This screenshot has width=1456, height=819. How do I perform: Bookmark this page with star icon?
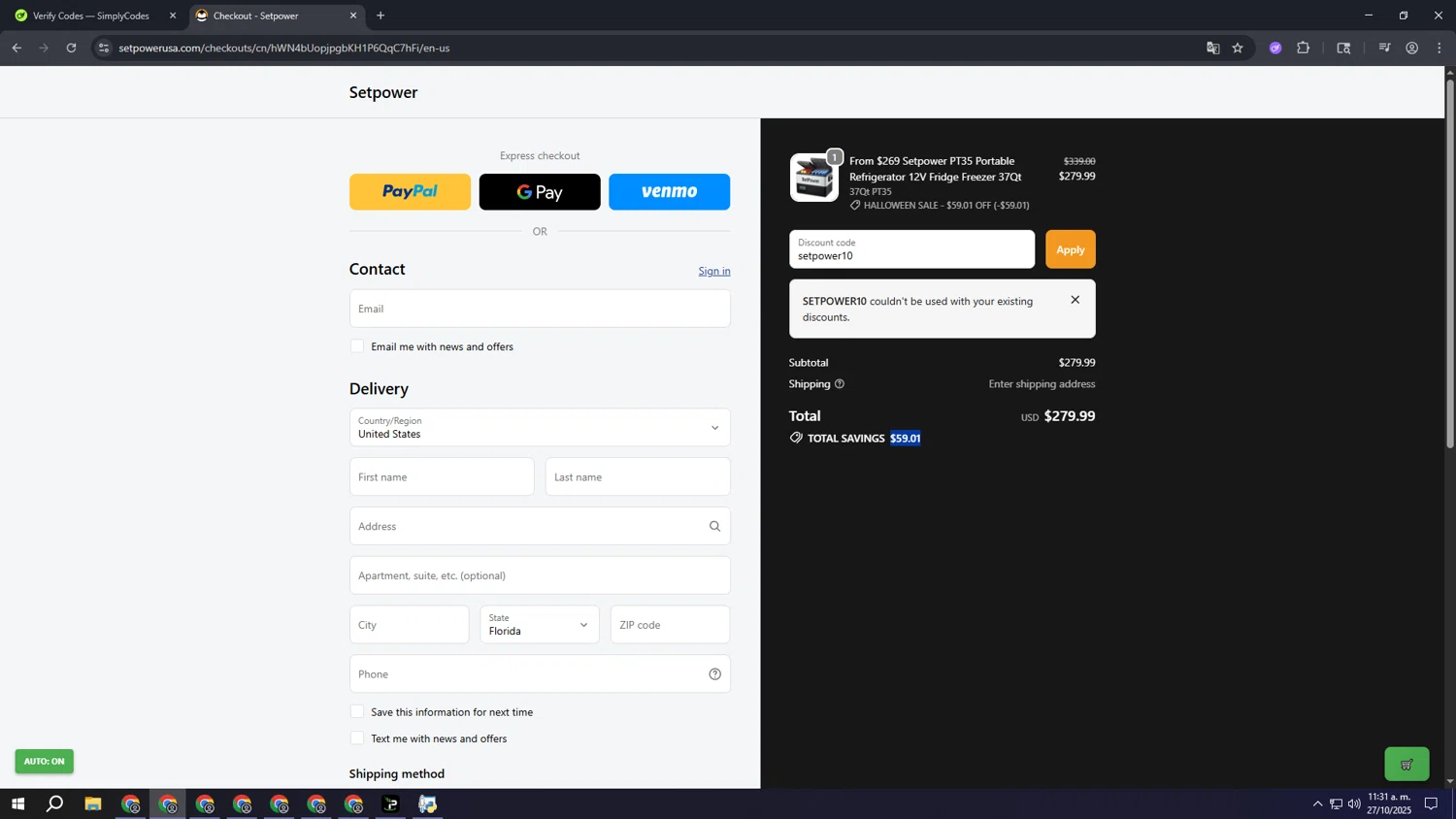coord(1238,48)
